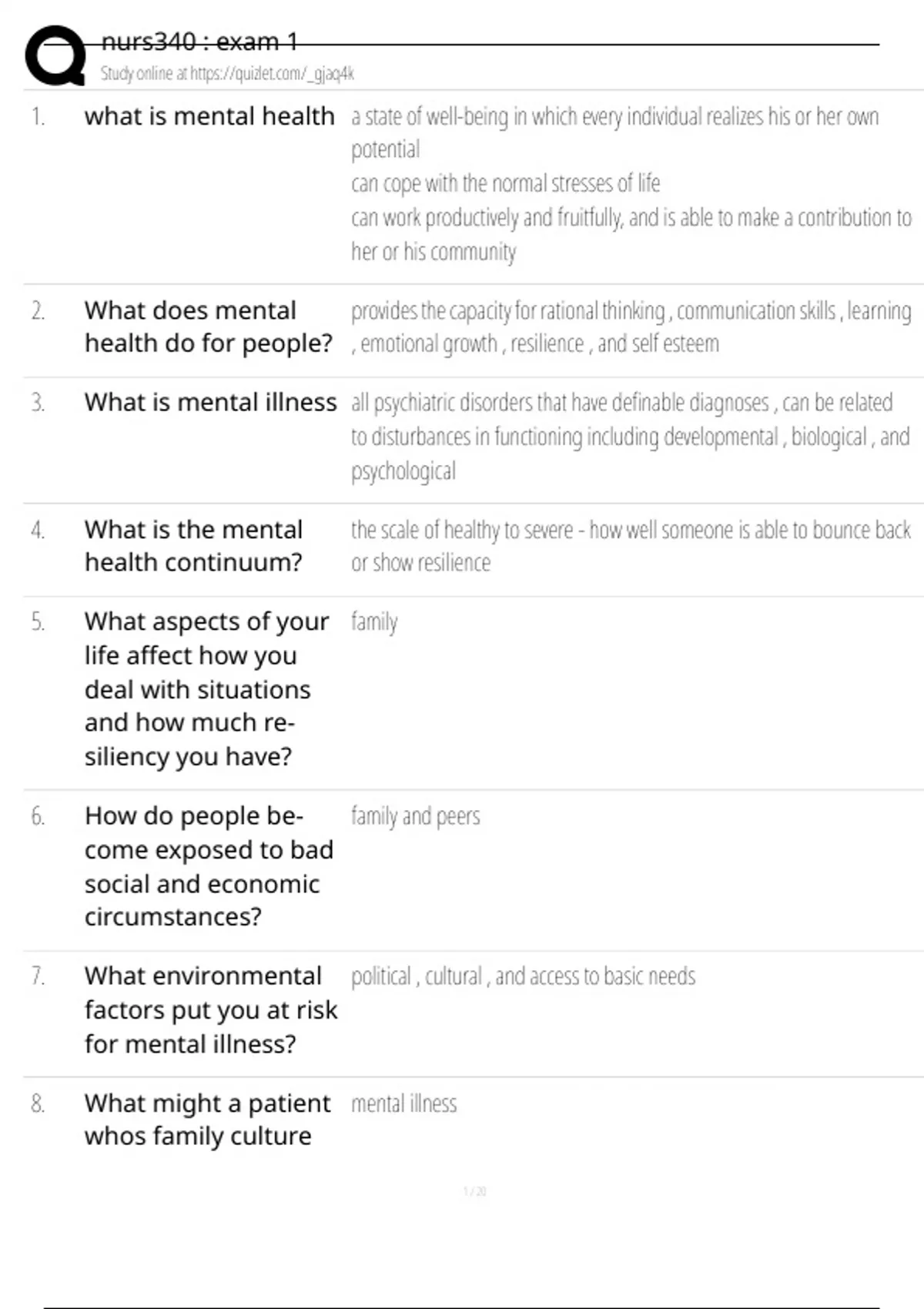
Task: Select 'What is the mental health continuum?'
Action: pos(194,546)
